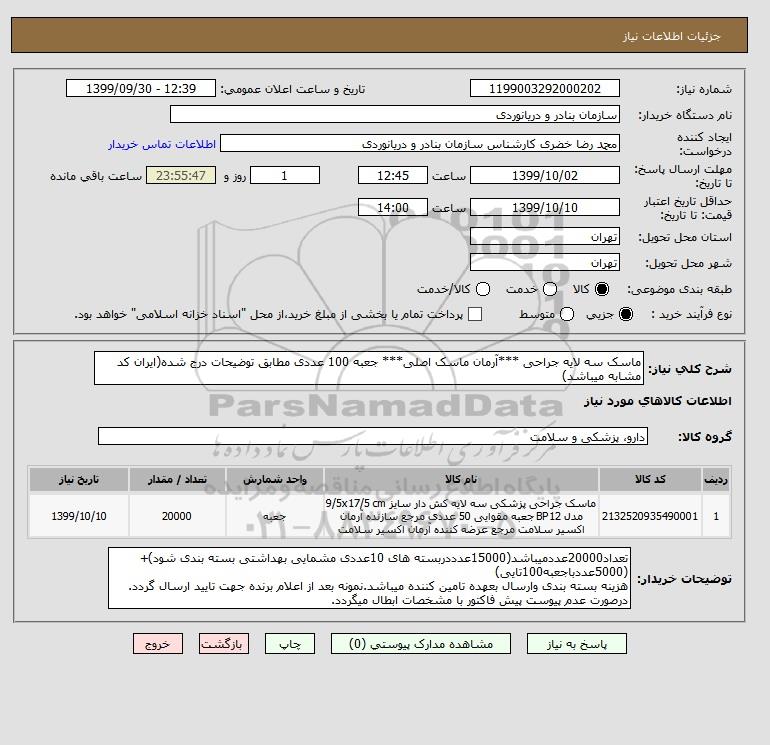
Task: Click the بازگشت back button
Action: tap(224, 644)
